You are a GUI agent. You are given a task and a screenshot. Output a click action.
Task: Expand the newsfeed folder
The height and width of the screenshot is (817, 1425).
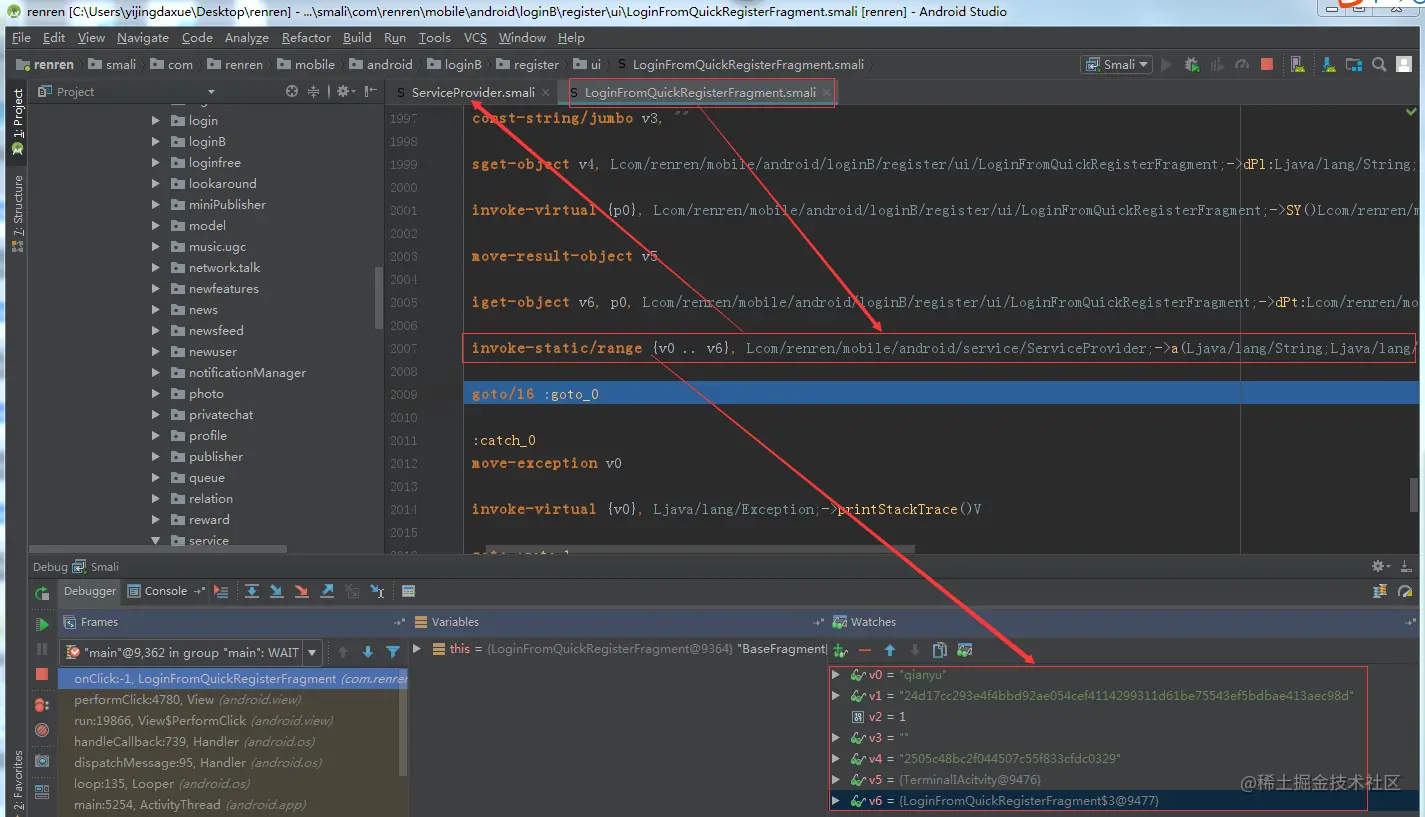coord(156,330)
